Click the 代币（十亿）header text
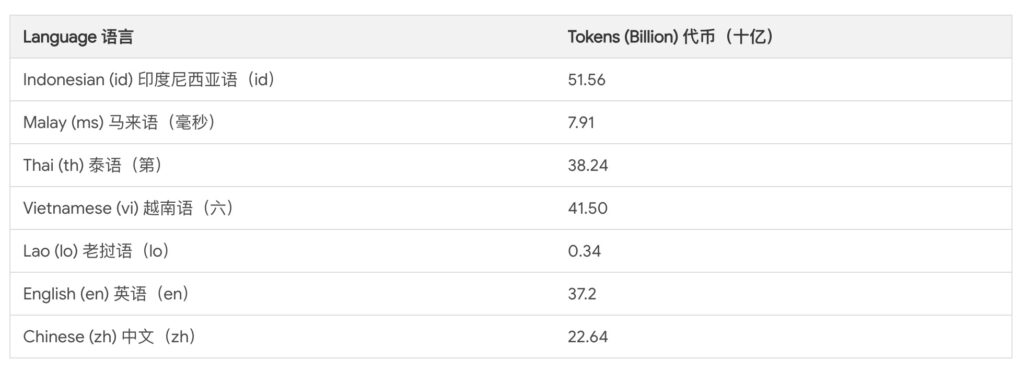The width and height of the screenshot is (1024, 371). click(x=728, y=37)
